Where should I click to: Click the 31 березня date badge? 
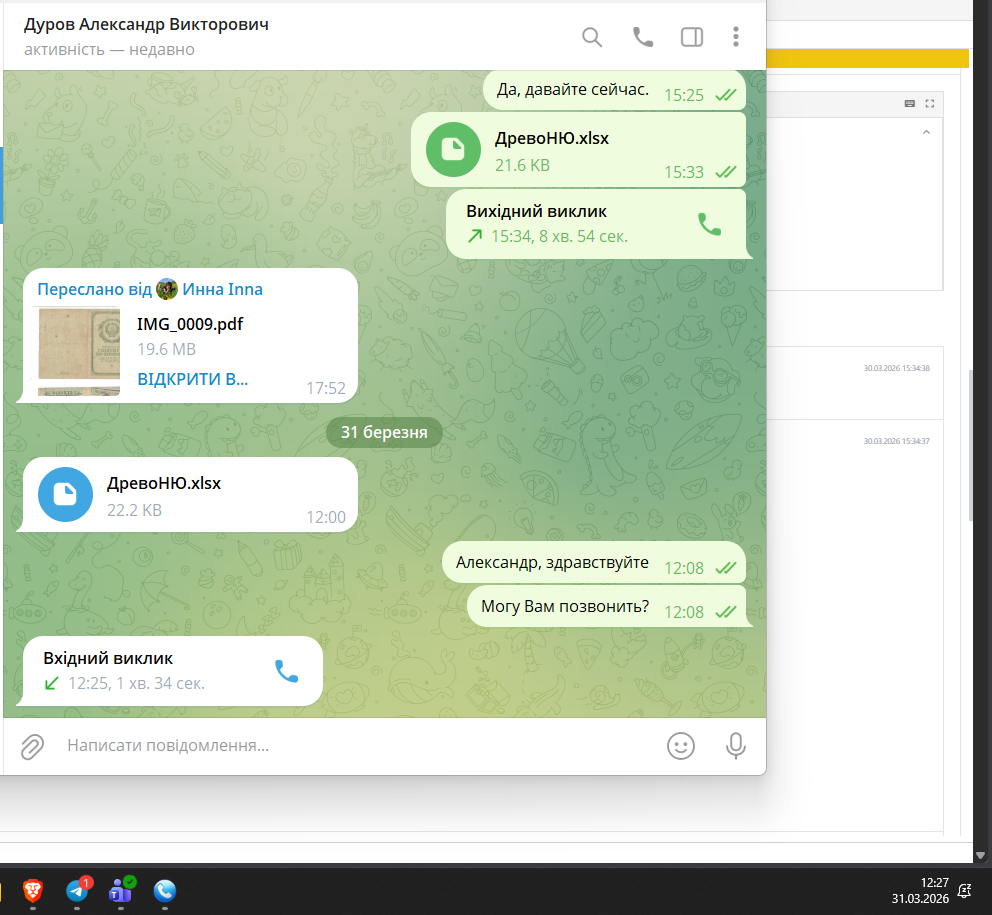(x=384, y=432)
